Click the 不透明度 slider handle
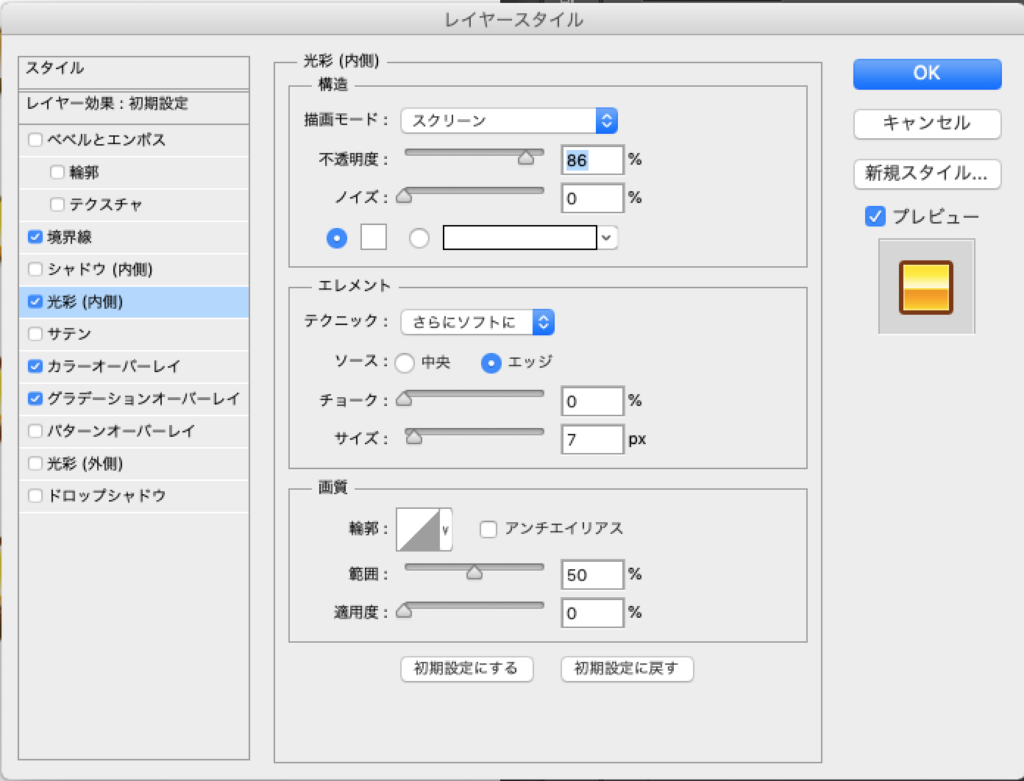The width and height of the screenshot is (1024, 781). pyautogui.click(x=526, y=158)
